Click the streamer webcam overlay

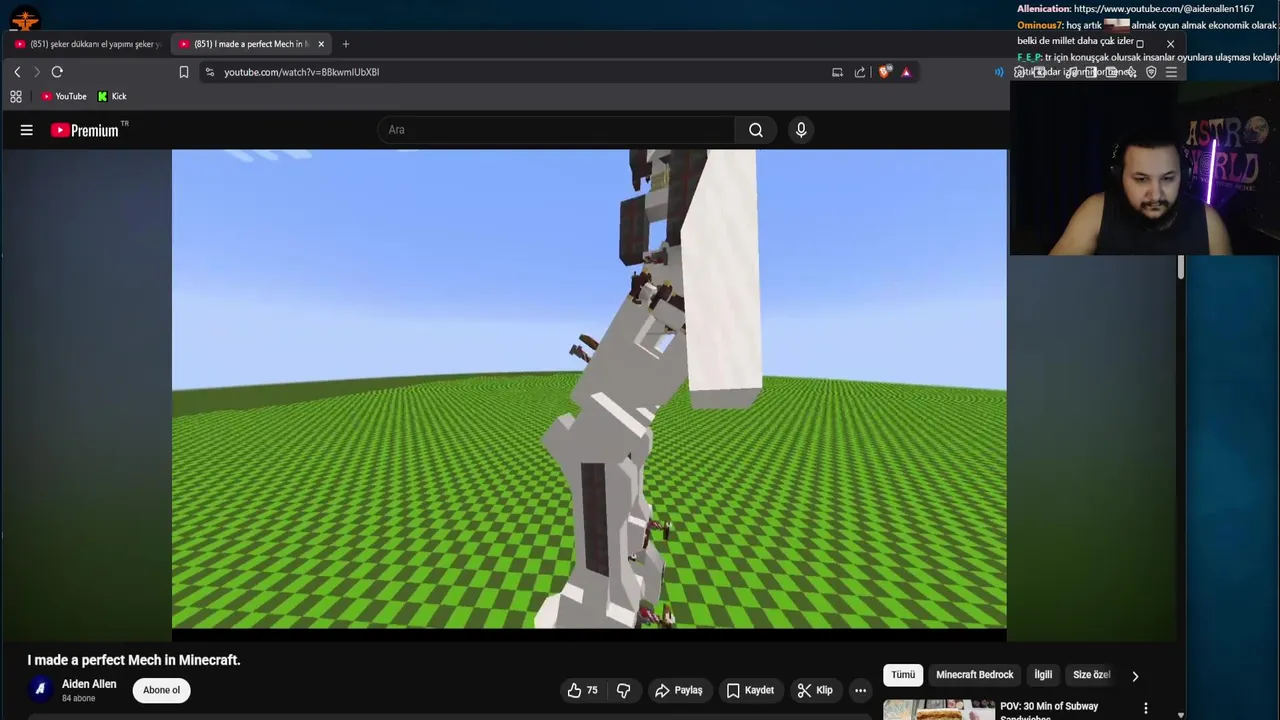coord(1145,168)
